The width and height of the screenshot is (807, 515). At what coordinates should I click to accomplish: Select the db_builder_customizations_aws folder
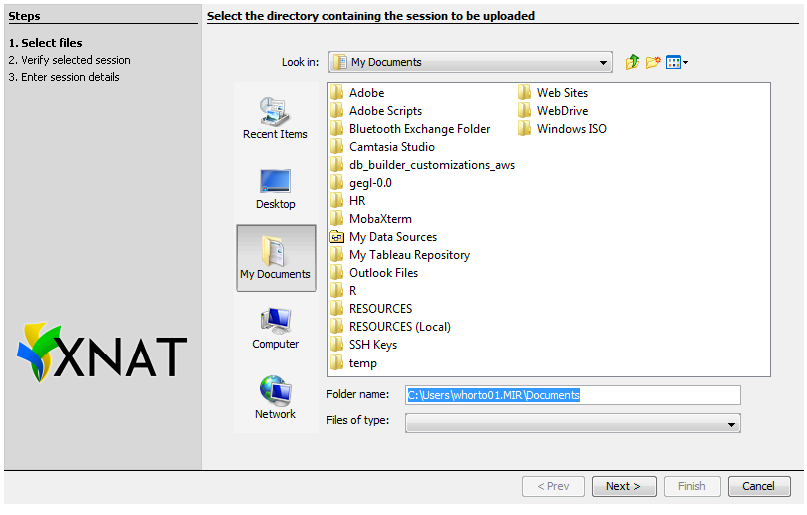431,165
